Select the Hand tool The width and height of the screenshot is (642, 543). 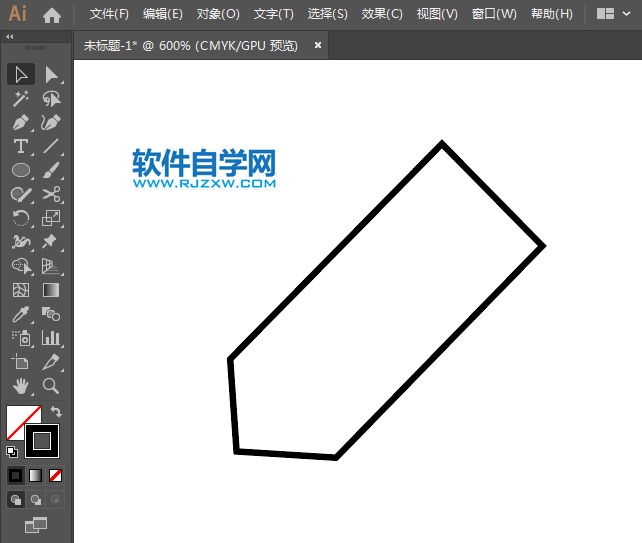[20, 386]
